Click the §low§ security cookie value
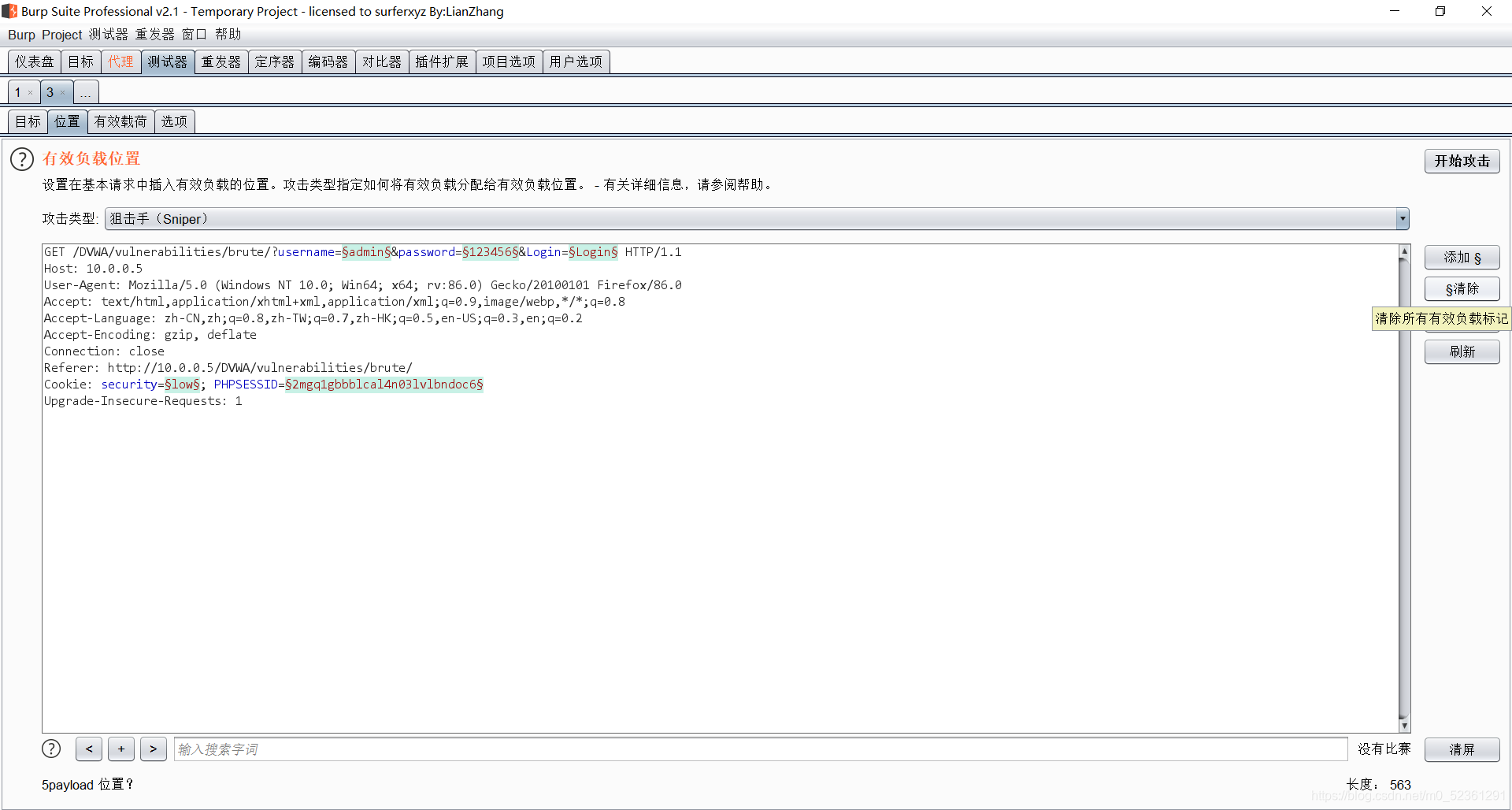 182,385
